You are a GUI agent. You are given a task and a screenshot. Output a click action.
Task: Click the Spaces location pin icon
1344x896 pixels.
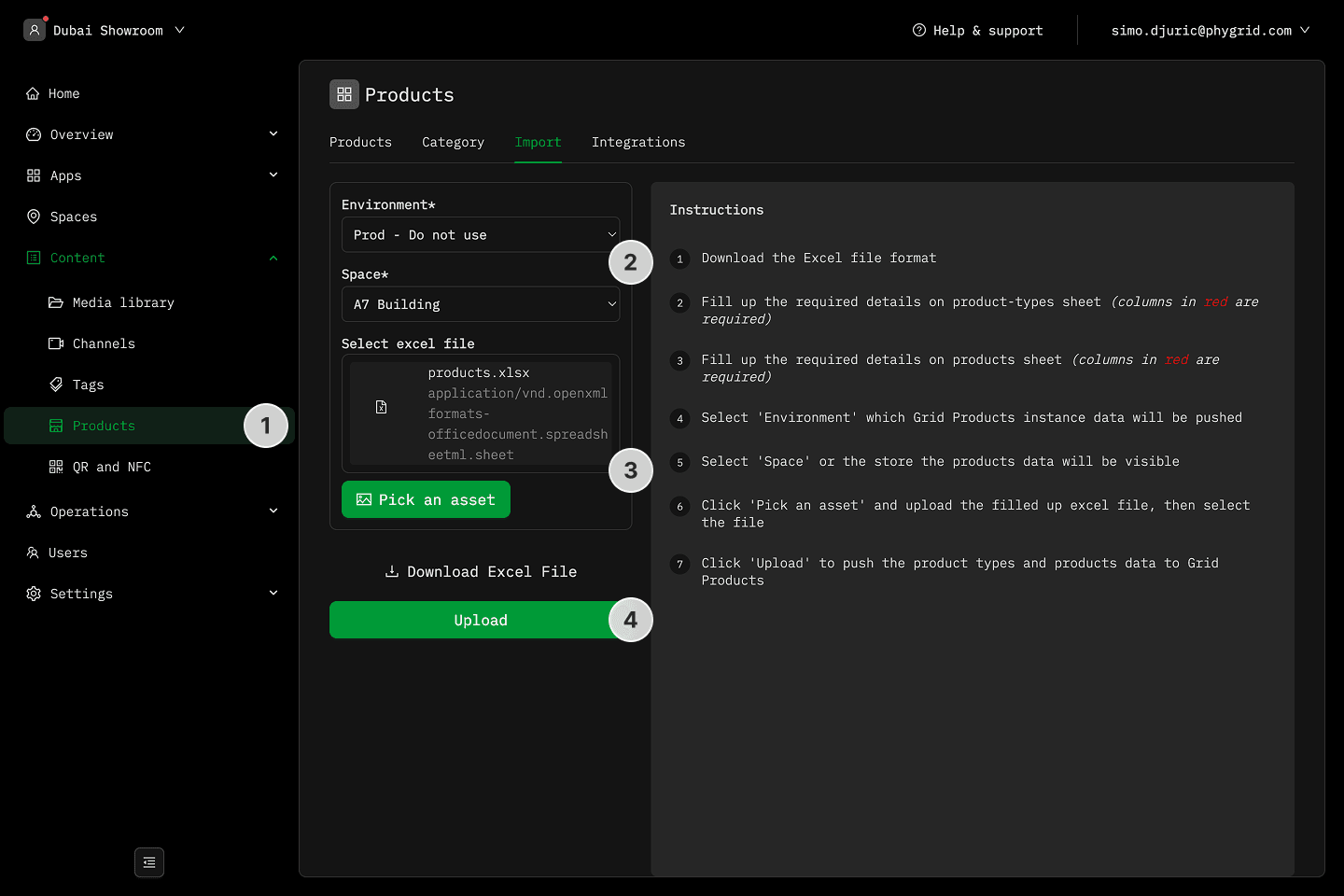tap(34, 217)
